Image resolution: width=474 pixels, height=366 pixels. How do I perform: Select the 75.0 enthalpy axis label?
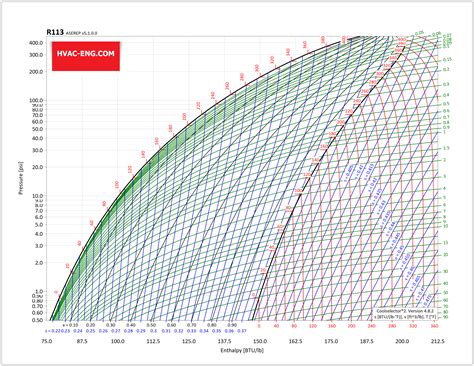coord(46,341)
